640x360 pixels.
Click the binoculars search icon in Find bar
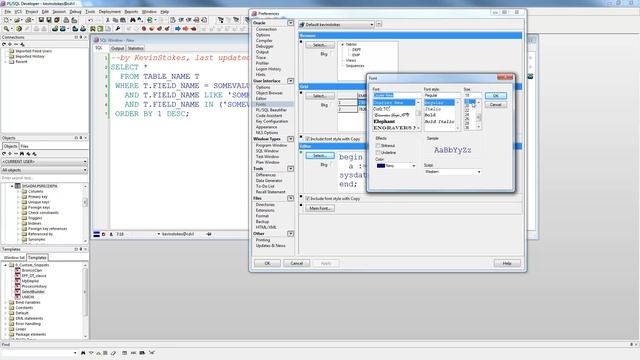coord(83,353)
